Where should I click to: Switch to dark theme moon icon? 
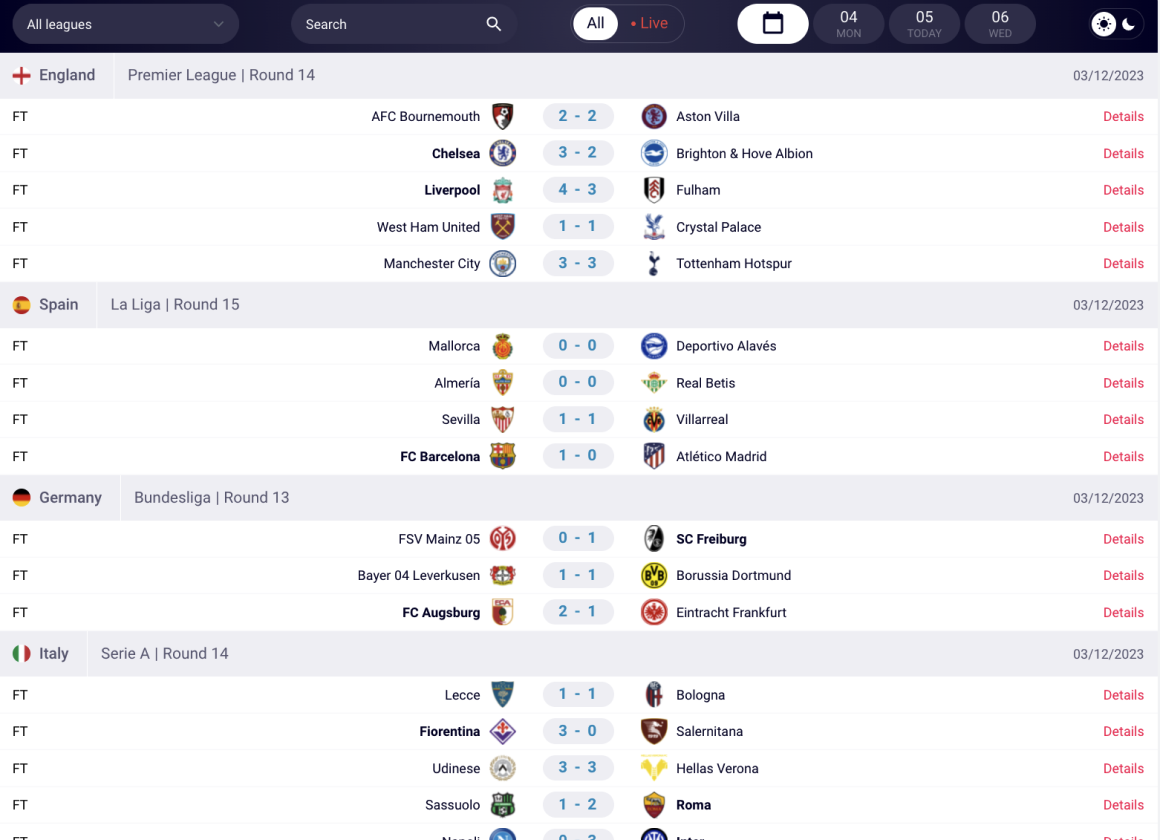click(x=1129, y=24)
